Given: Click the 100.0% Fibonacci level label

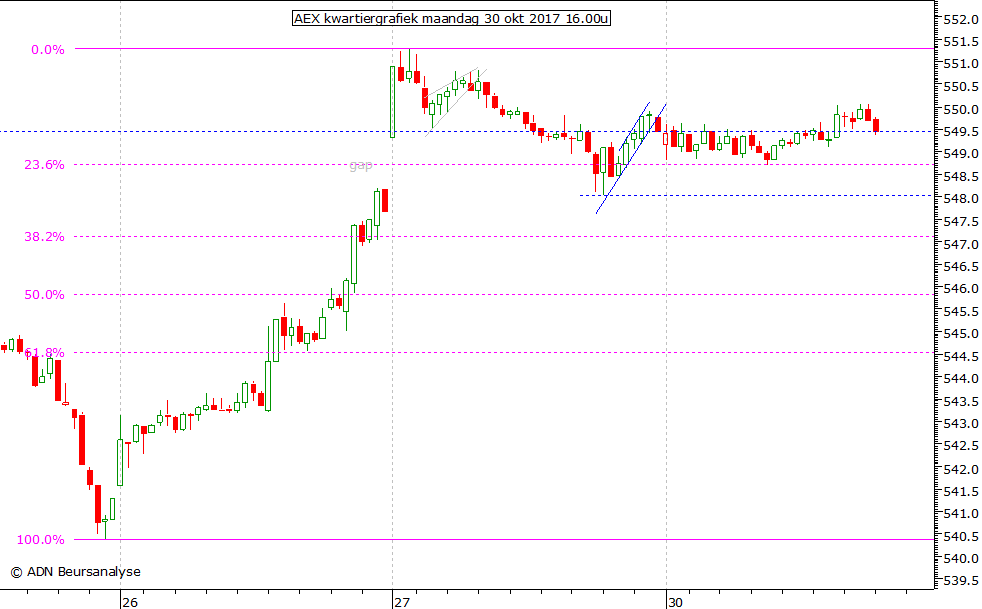Looking at the screenshot, I should [42, 540].
